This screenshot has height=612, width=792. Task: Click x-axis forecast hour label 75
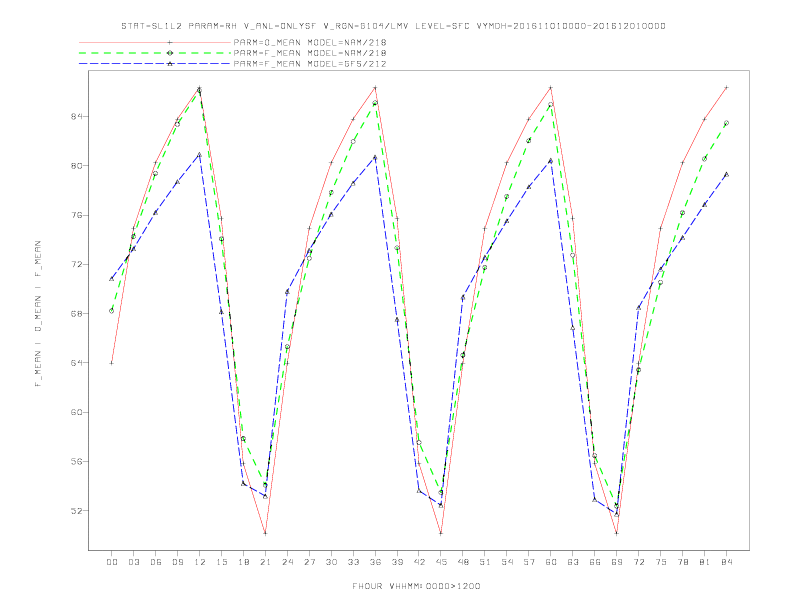[x=661, y=562]
